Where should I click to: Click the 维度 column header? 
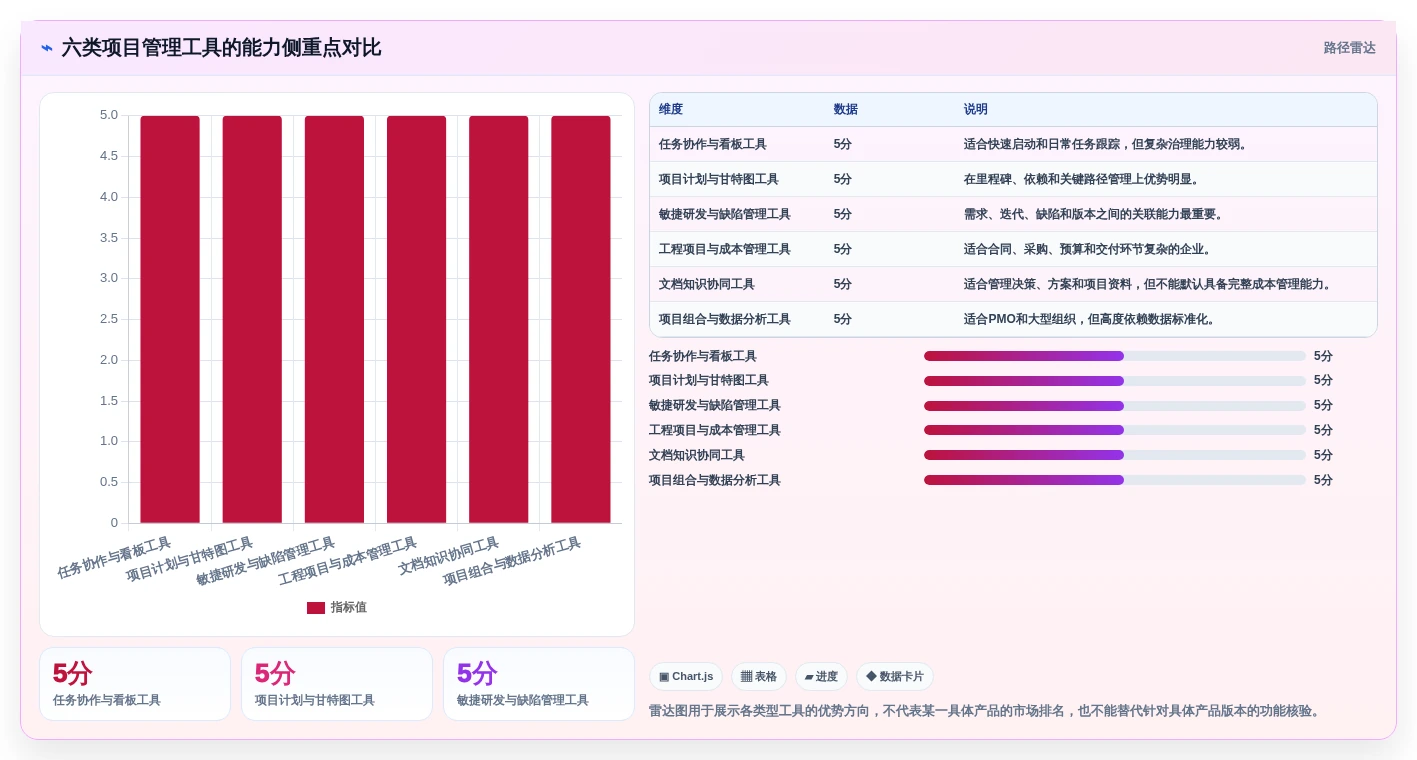click(671, 110)
